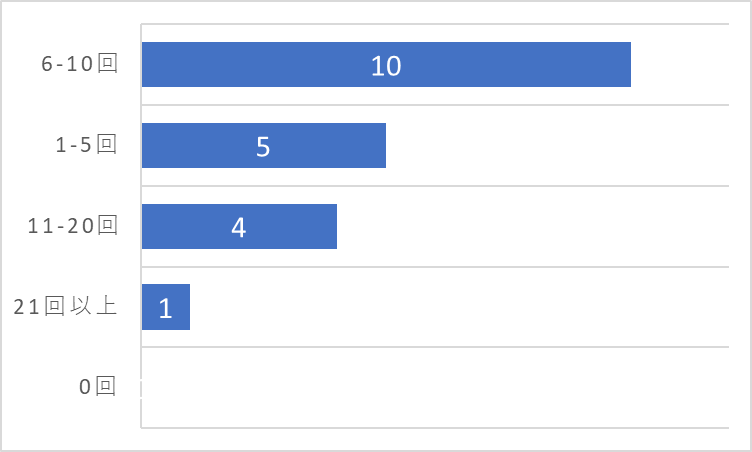Screen dimensions: 752x452
Task: Click gridline between 21回以上 and 0回 rows
Action: tap(435, 346)
